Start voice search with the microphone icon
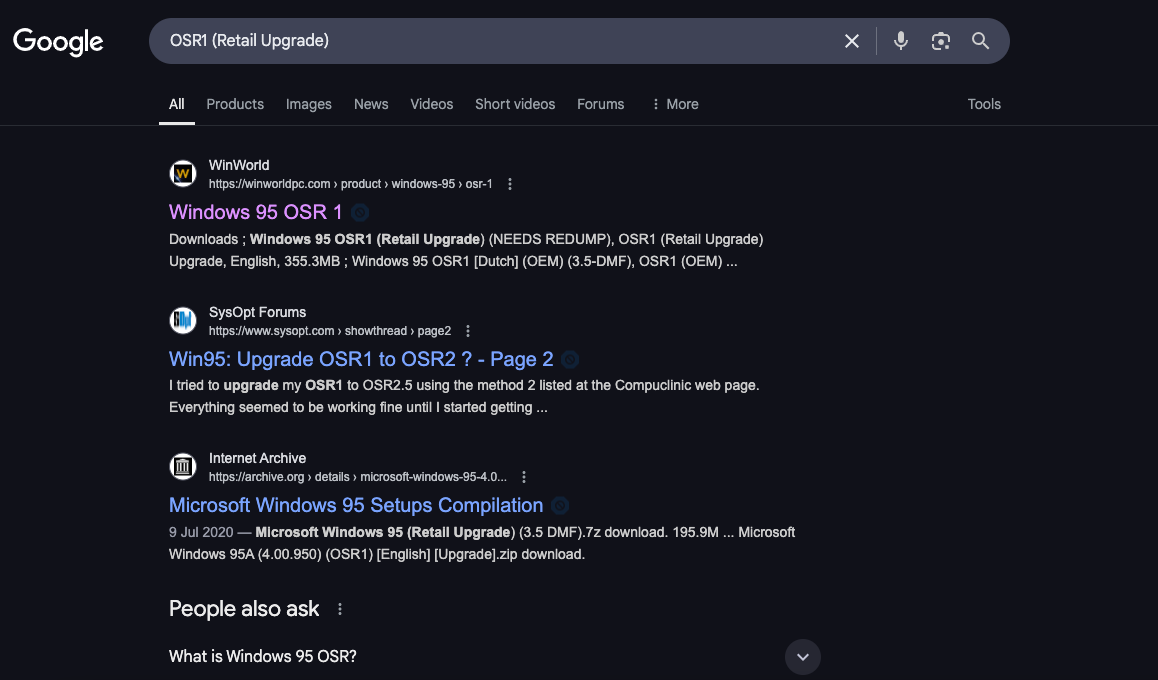The width and height of the screenshot is (1158, 680). (x=900, y=41)
